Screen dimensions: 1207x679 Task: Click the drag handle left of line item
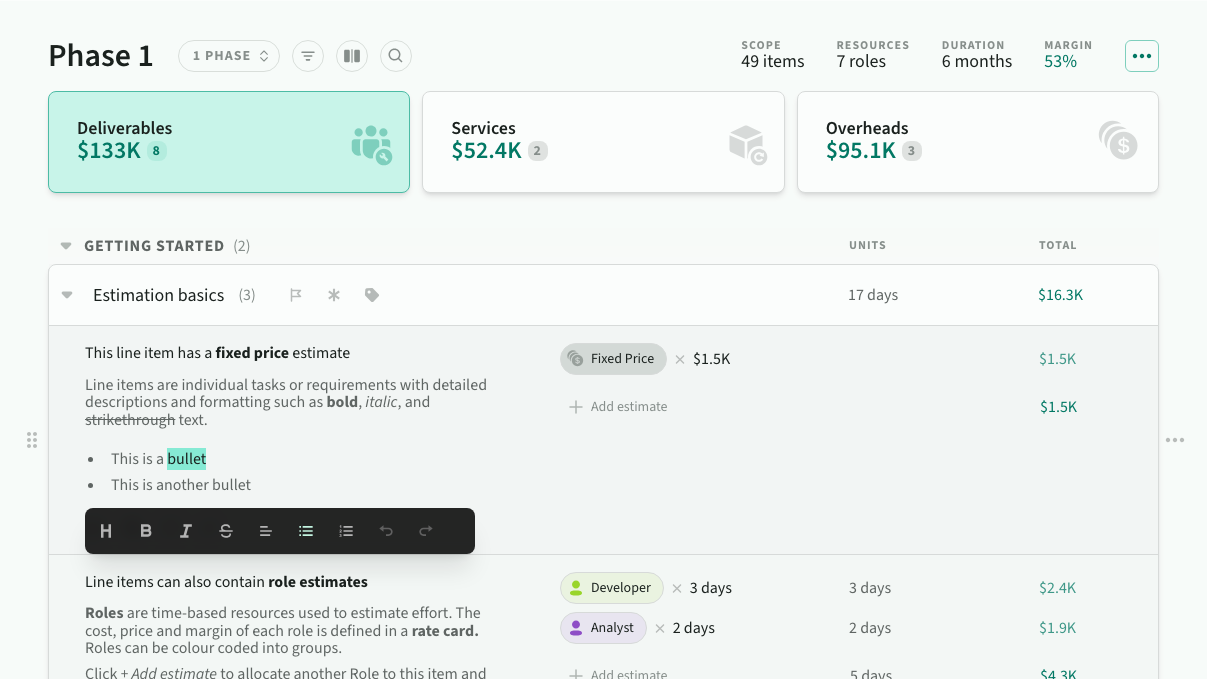coord(32,440)
